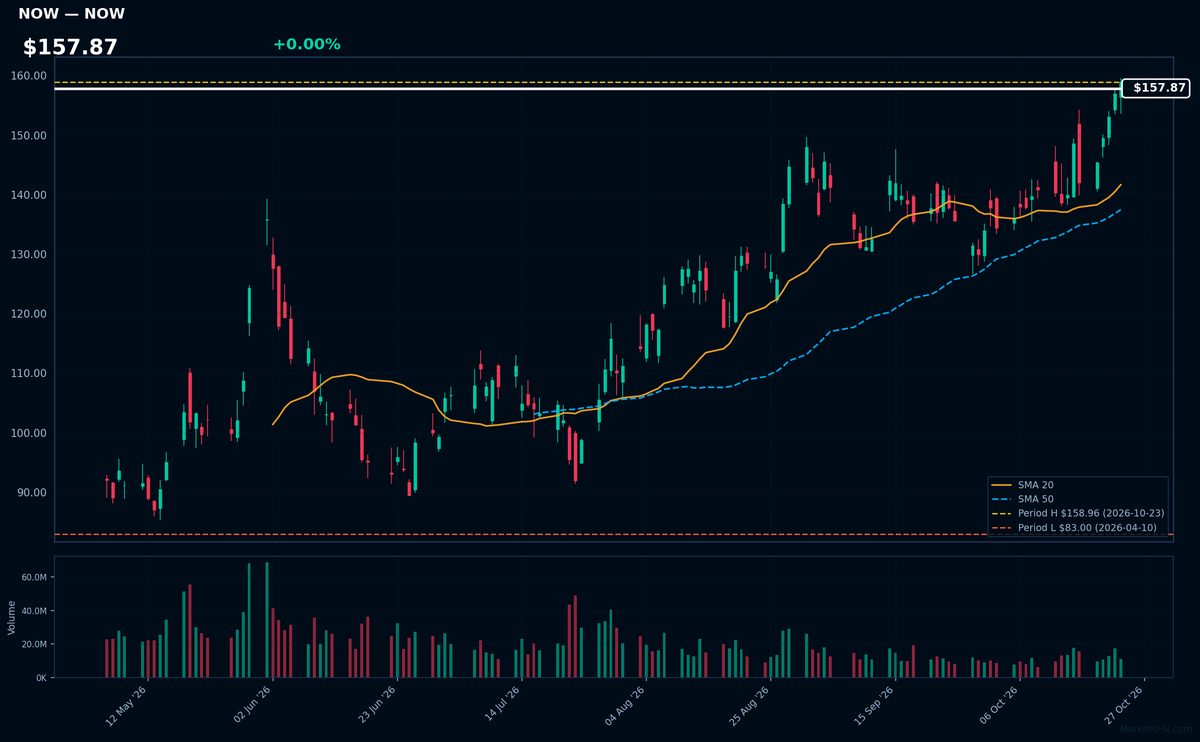Click the 25 Aug '26 date label

click(748, 706)
